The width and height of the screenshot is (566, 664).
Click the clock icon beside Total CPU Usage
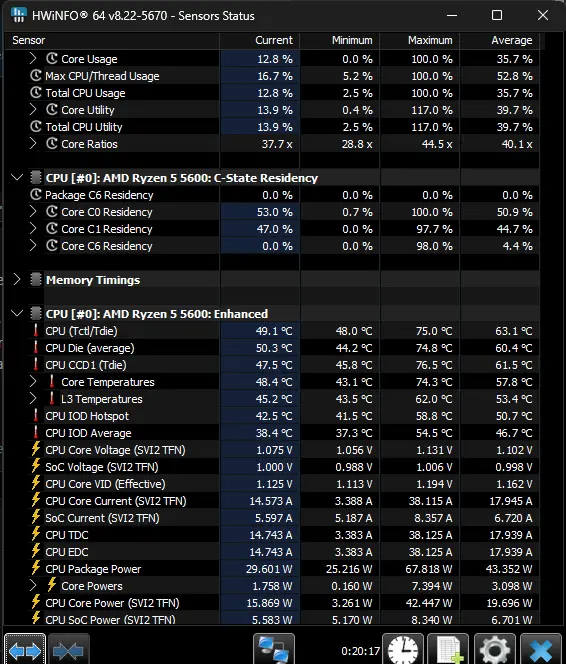click(x=36, y=93)
